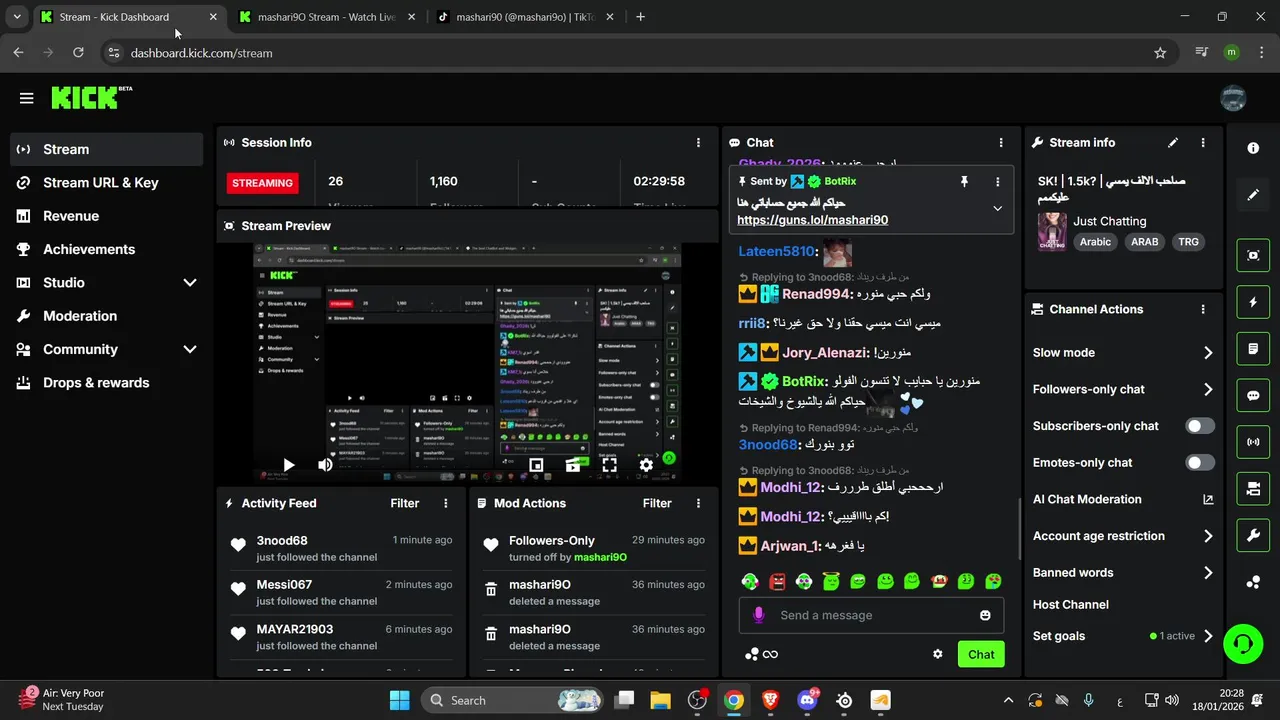Open stream preview player settings gear
The width and height of the screenshot is (1280, 720).
click(x=646, y=465)
